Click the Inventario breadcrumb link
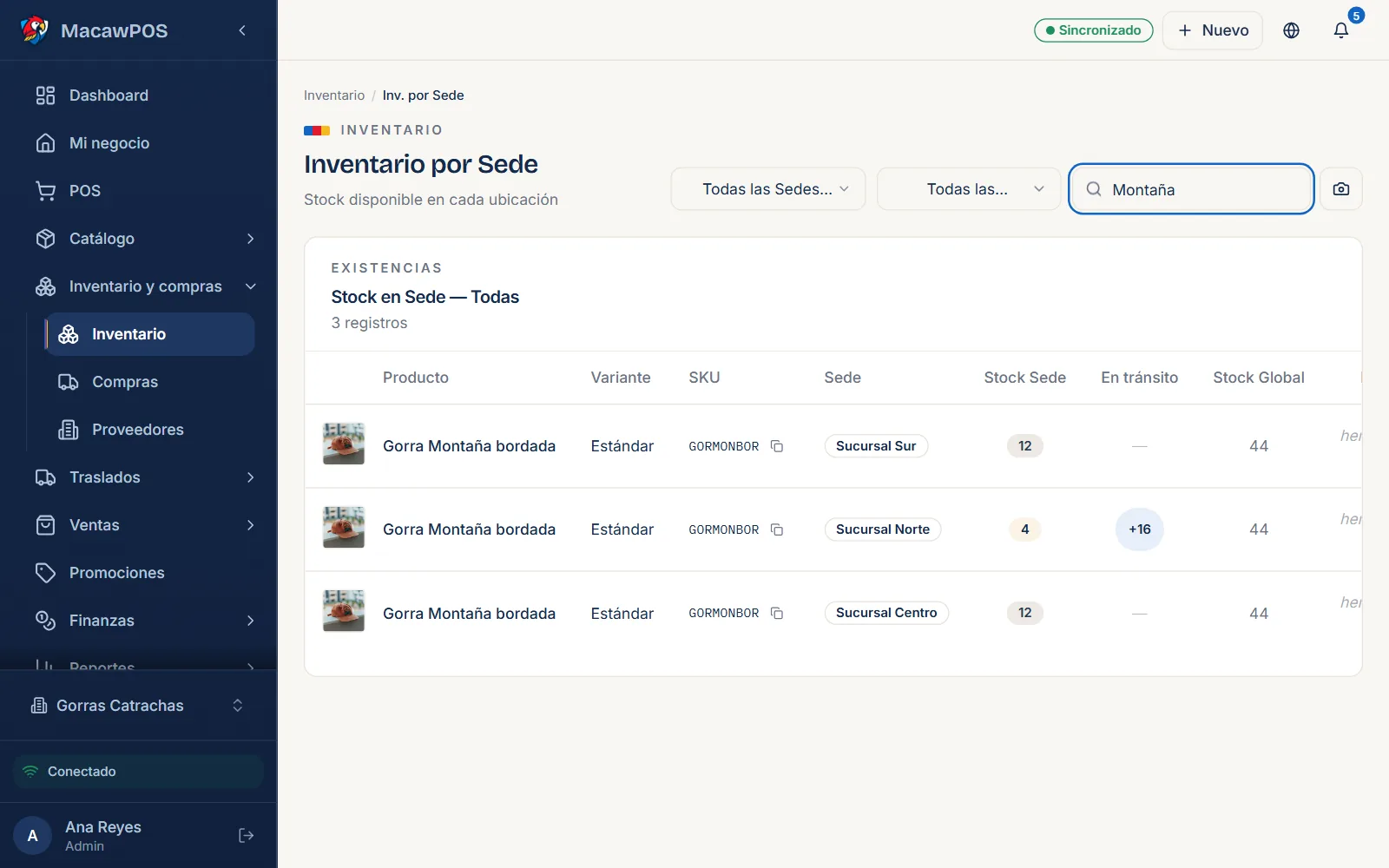Viewport: 1389px width, 868px height. click(334, 95)
